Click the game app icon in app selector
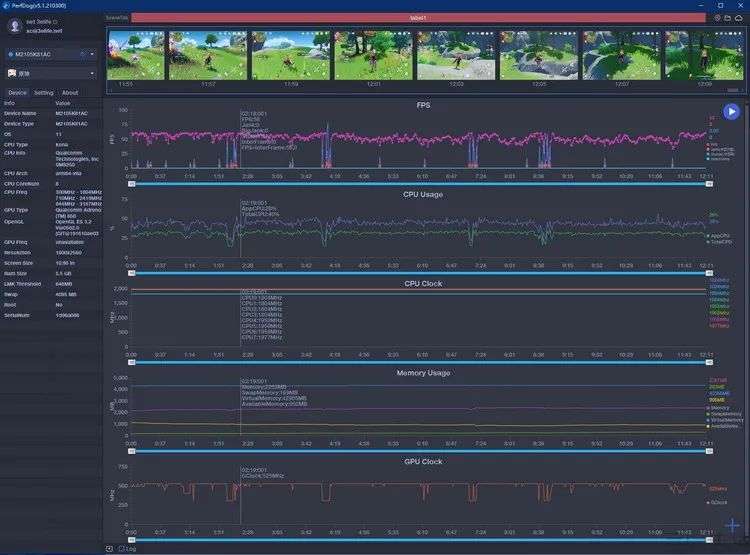 [12, 73]
